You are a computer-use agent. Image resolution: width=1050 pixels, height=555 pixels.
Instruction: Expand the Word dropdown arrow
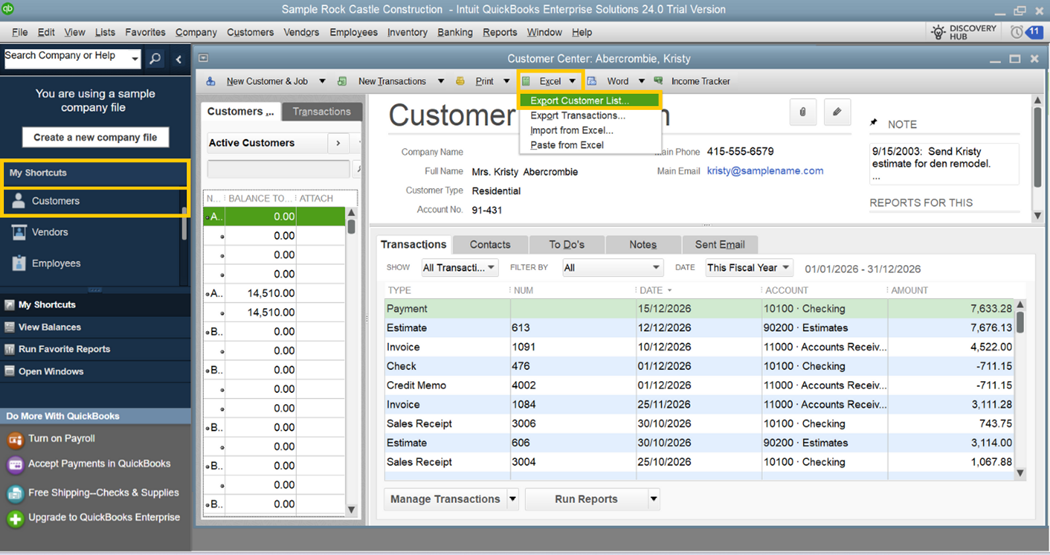point(642,81)
